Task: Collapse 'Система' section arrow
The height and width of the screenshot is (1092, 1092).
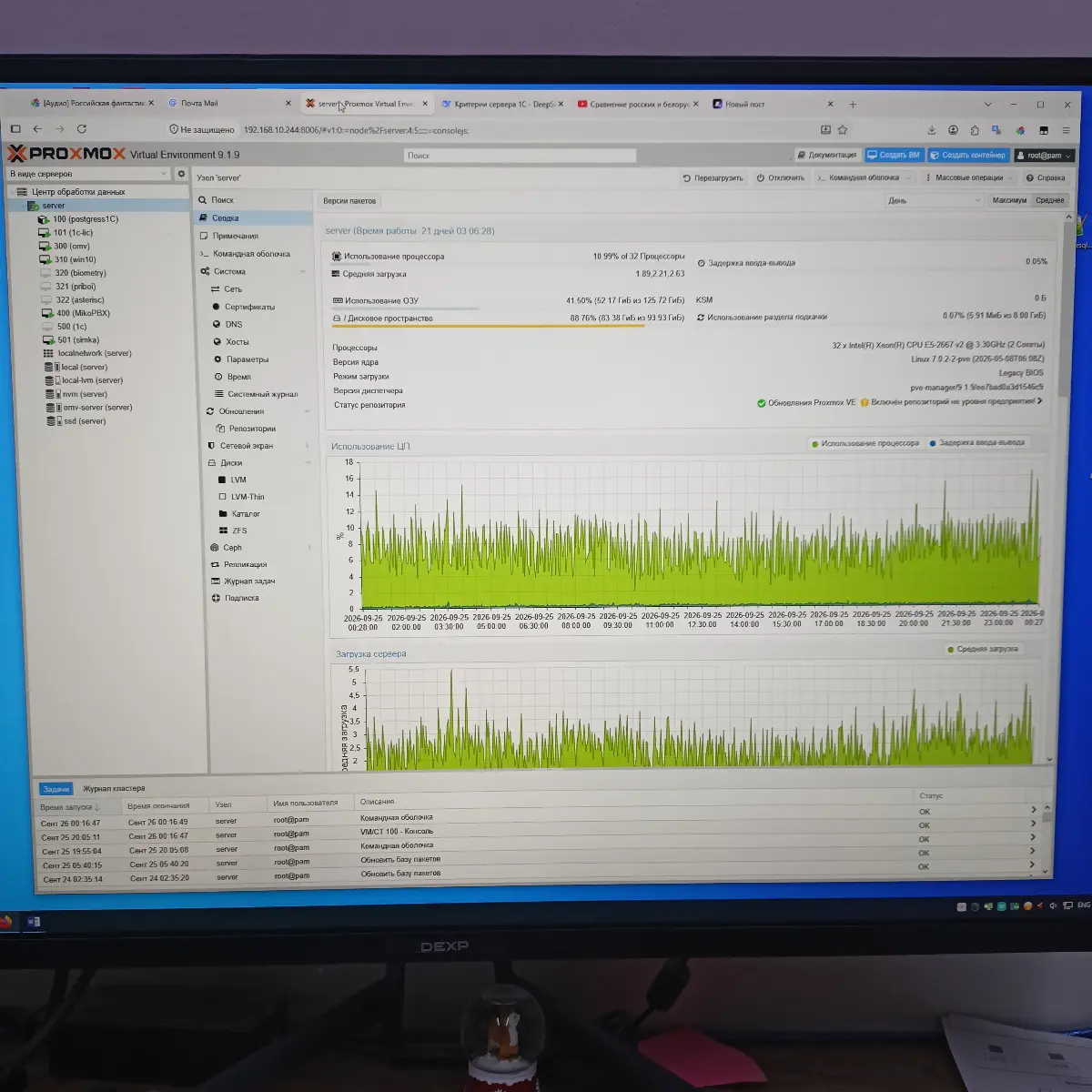Action: point(303,271)
